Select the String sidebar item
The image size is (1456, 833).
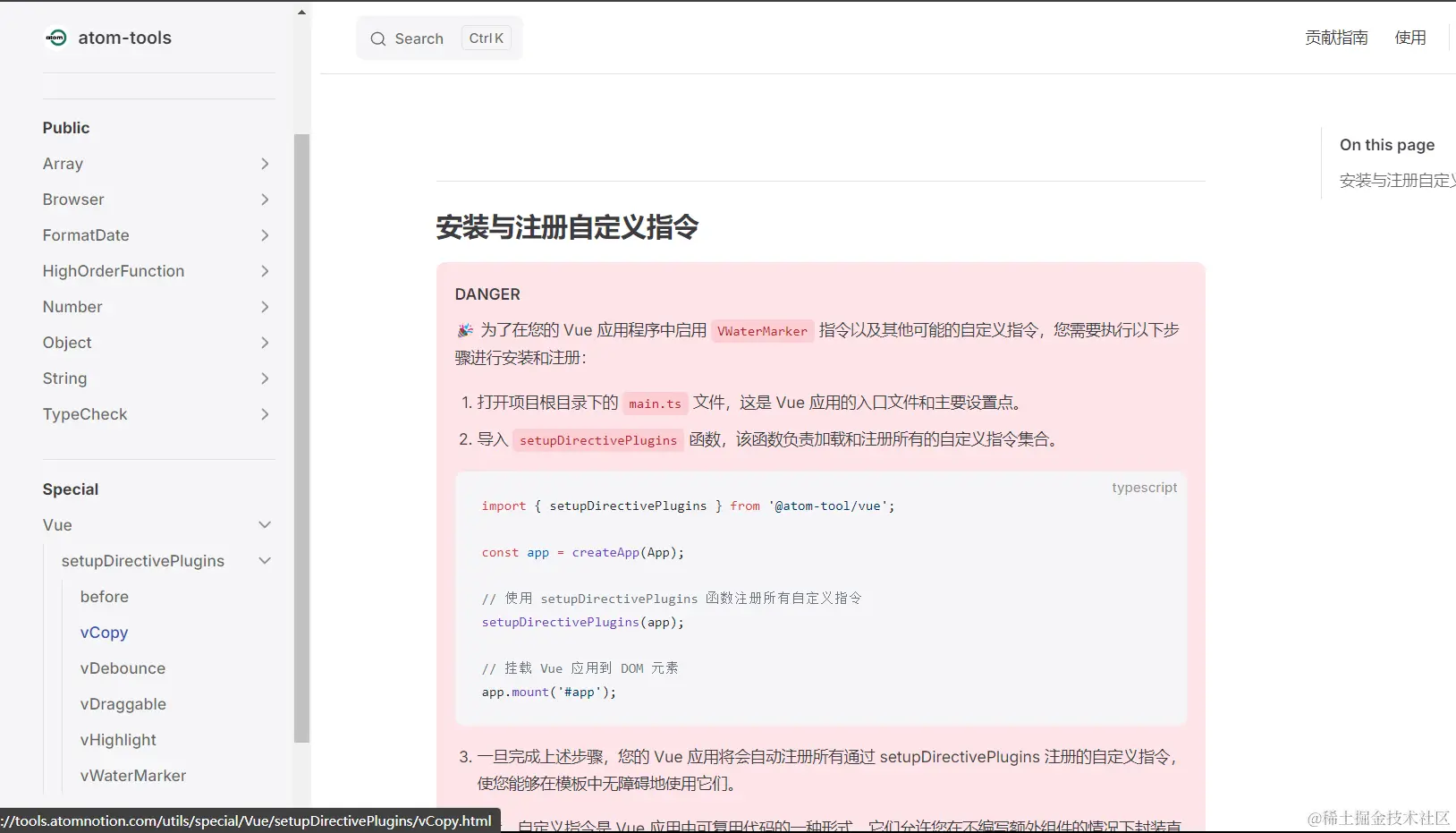tap(64, 378)
